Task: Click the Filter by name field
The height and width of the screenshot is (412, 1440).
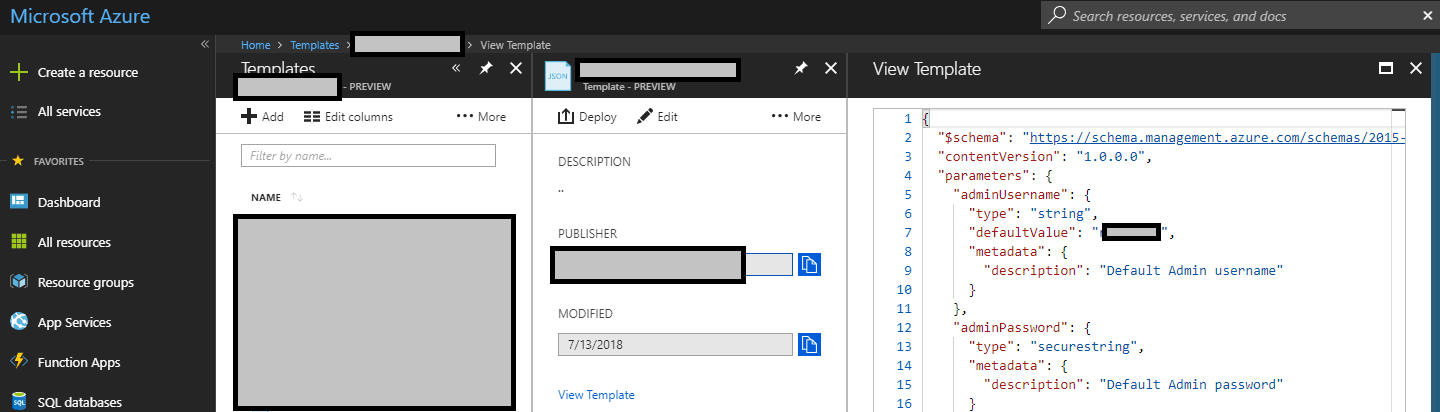Action: [x=368, y=156]
